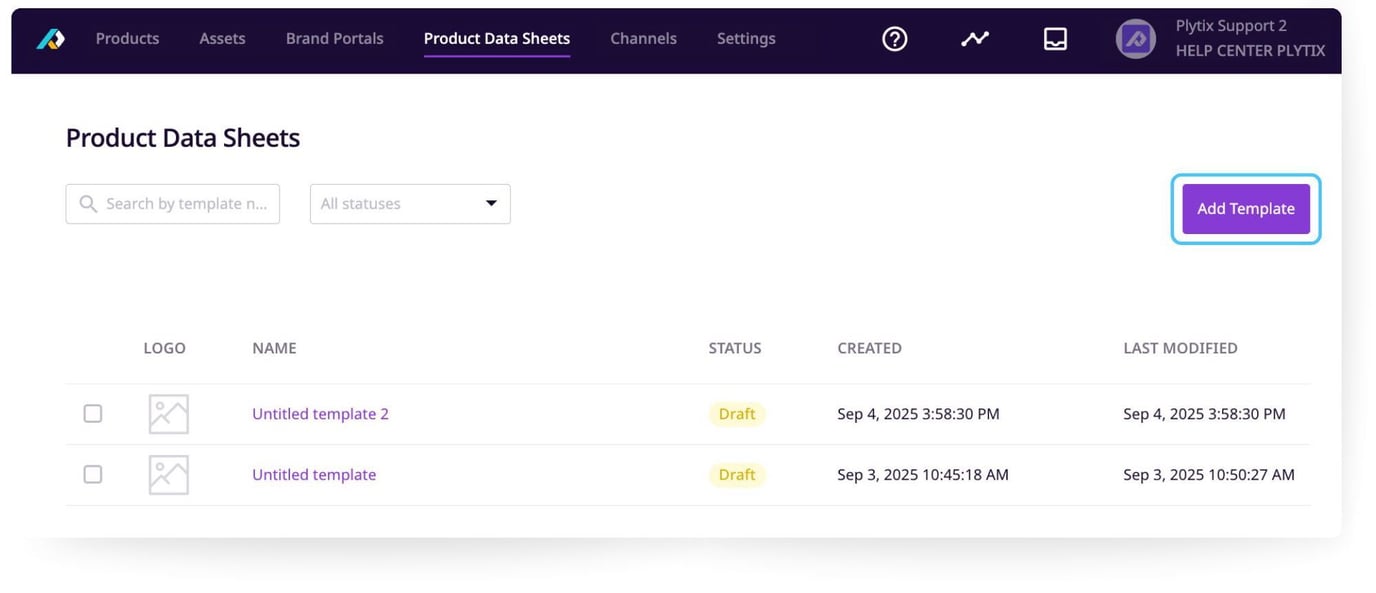Click the logo placeholder for Untitled template
This screenshot has width=1376, height=593.
(x=168, y=474)
